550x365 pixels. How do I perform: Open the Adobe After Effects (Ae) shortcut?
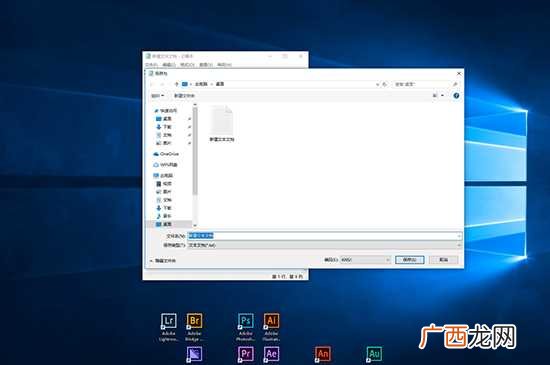[271, 354]
